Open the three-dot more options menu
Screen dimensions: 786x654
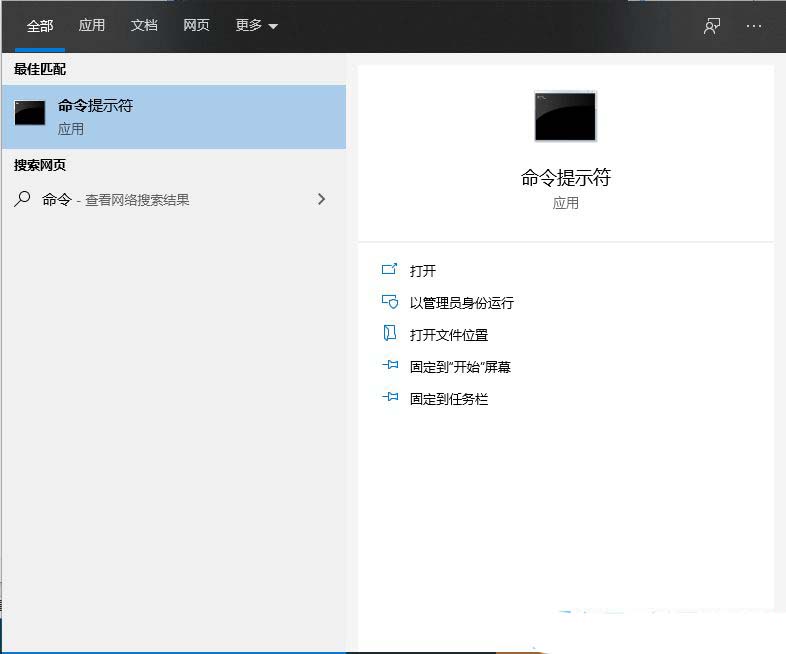754,26
